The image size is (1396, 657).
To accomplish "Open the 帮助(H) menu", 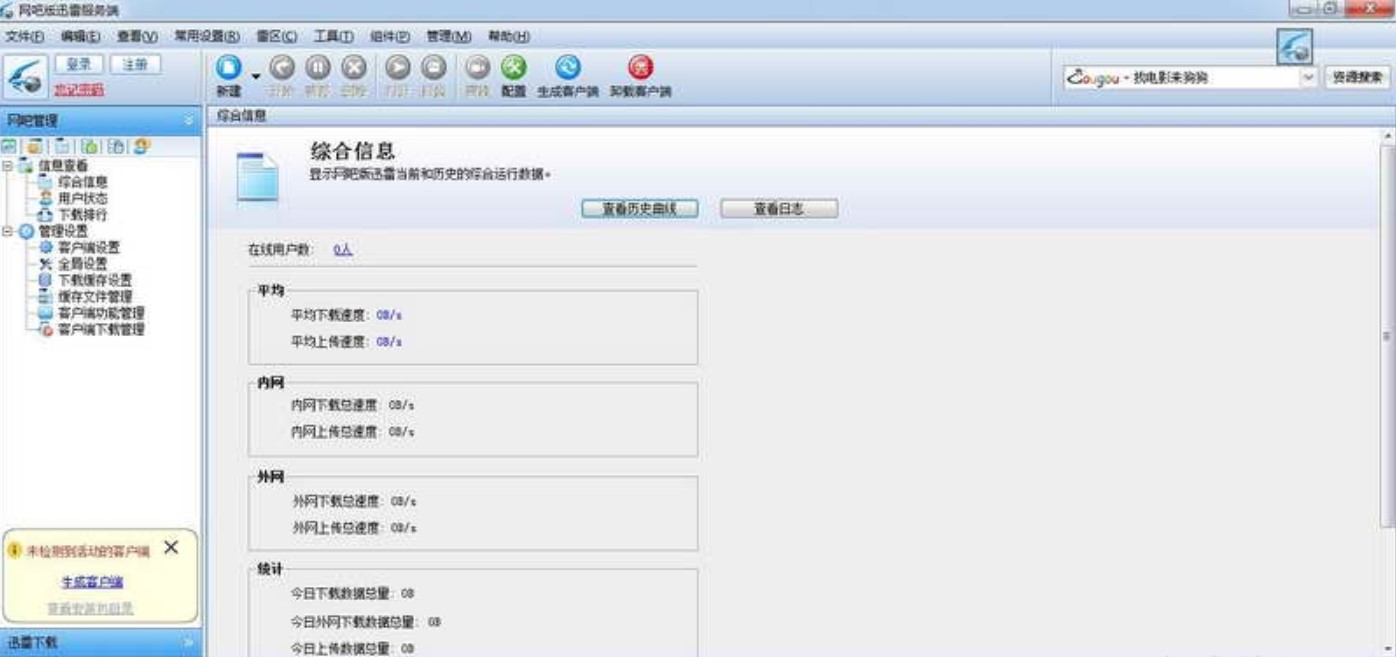I will 509,36.
